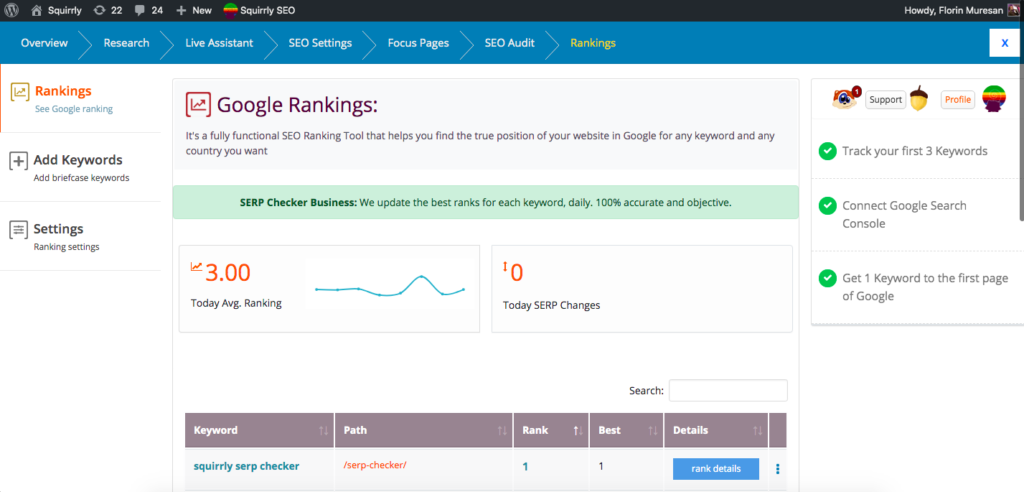The image size is (1024, 492).
Task: Open the WordPress logo menu
Action: coord(12,10)
